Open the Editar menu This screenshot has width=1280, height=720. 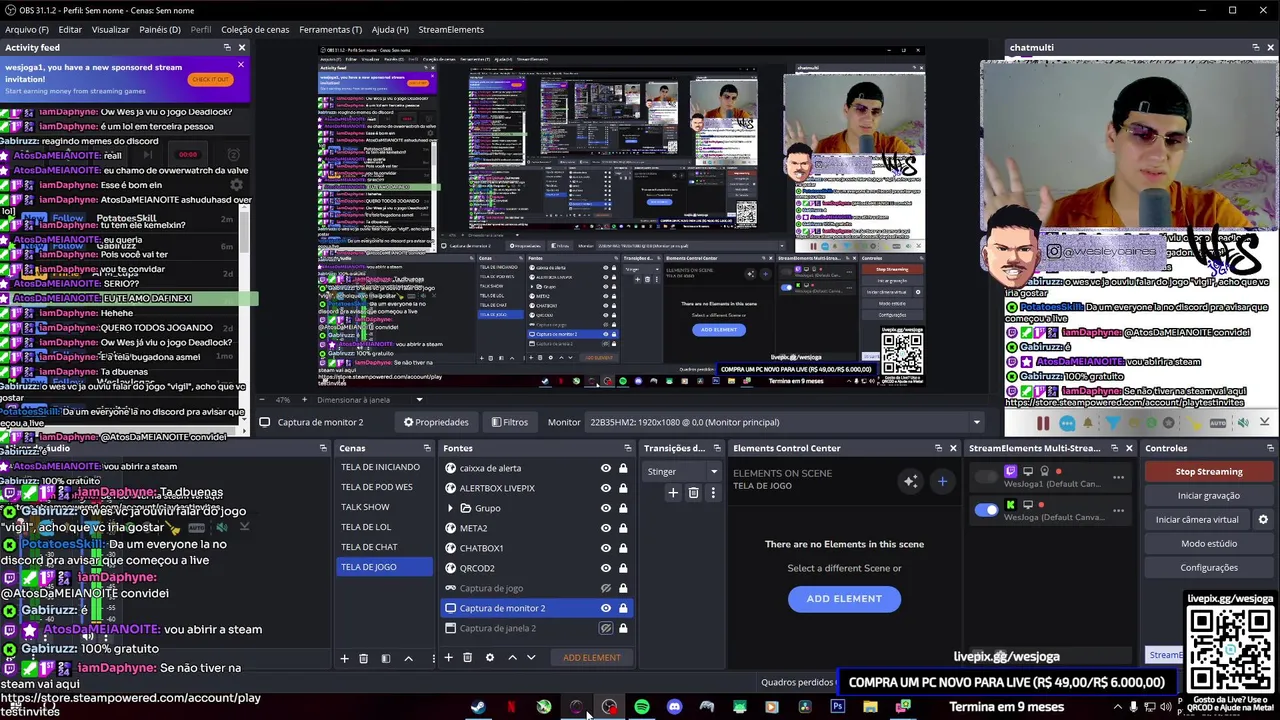point(70,29)
